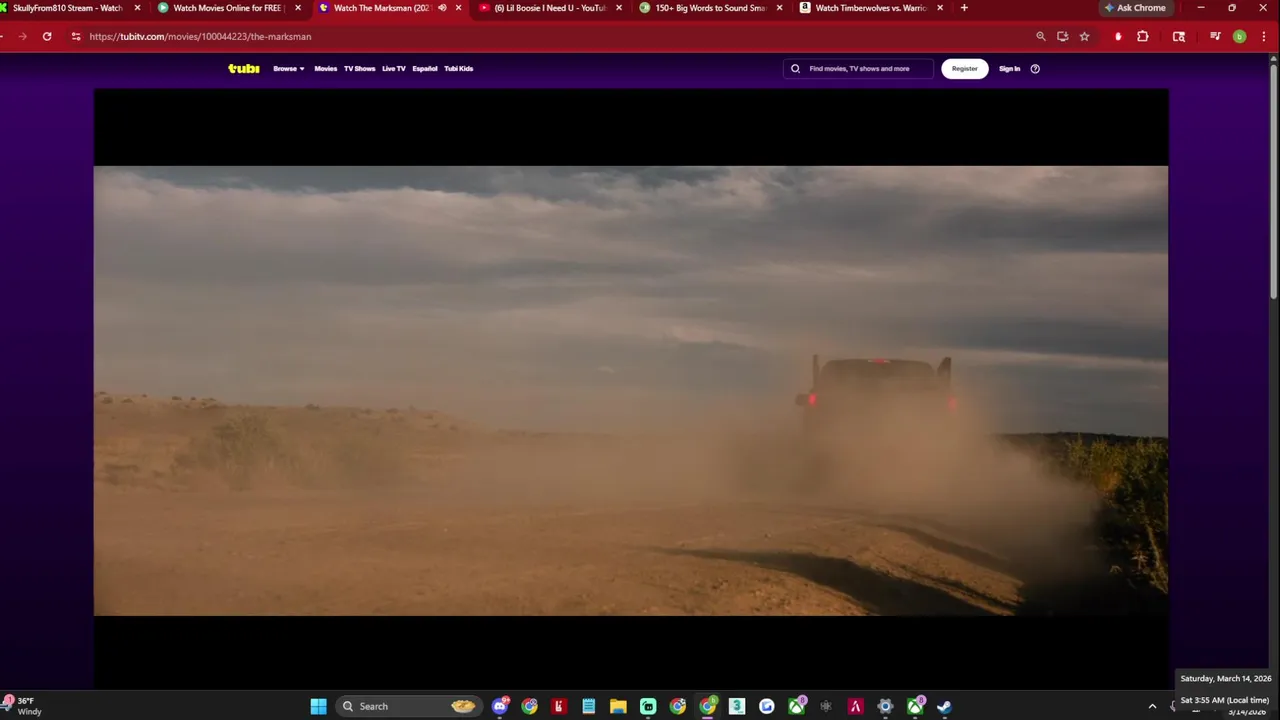Switch to Español content
This screenshot has width=1280, height=720.
[425, 69]
